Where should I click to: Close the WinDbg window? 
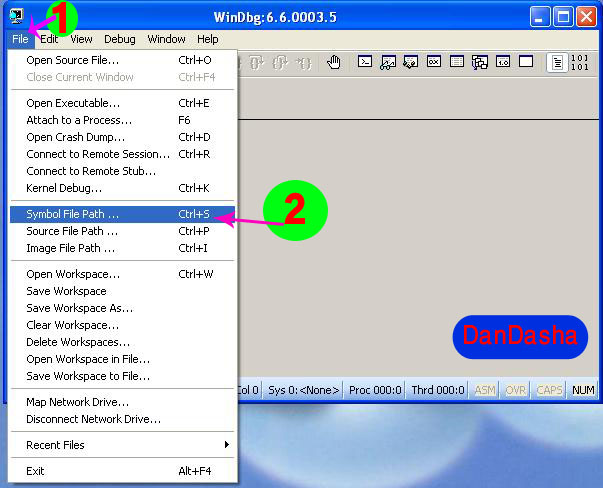point(586,17)
